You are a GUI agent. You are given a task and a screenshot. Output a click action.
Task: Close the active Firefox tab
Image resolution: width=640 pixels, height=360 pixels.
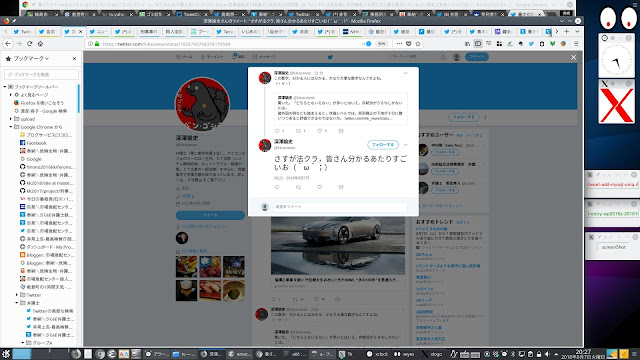(80, 31)
